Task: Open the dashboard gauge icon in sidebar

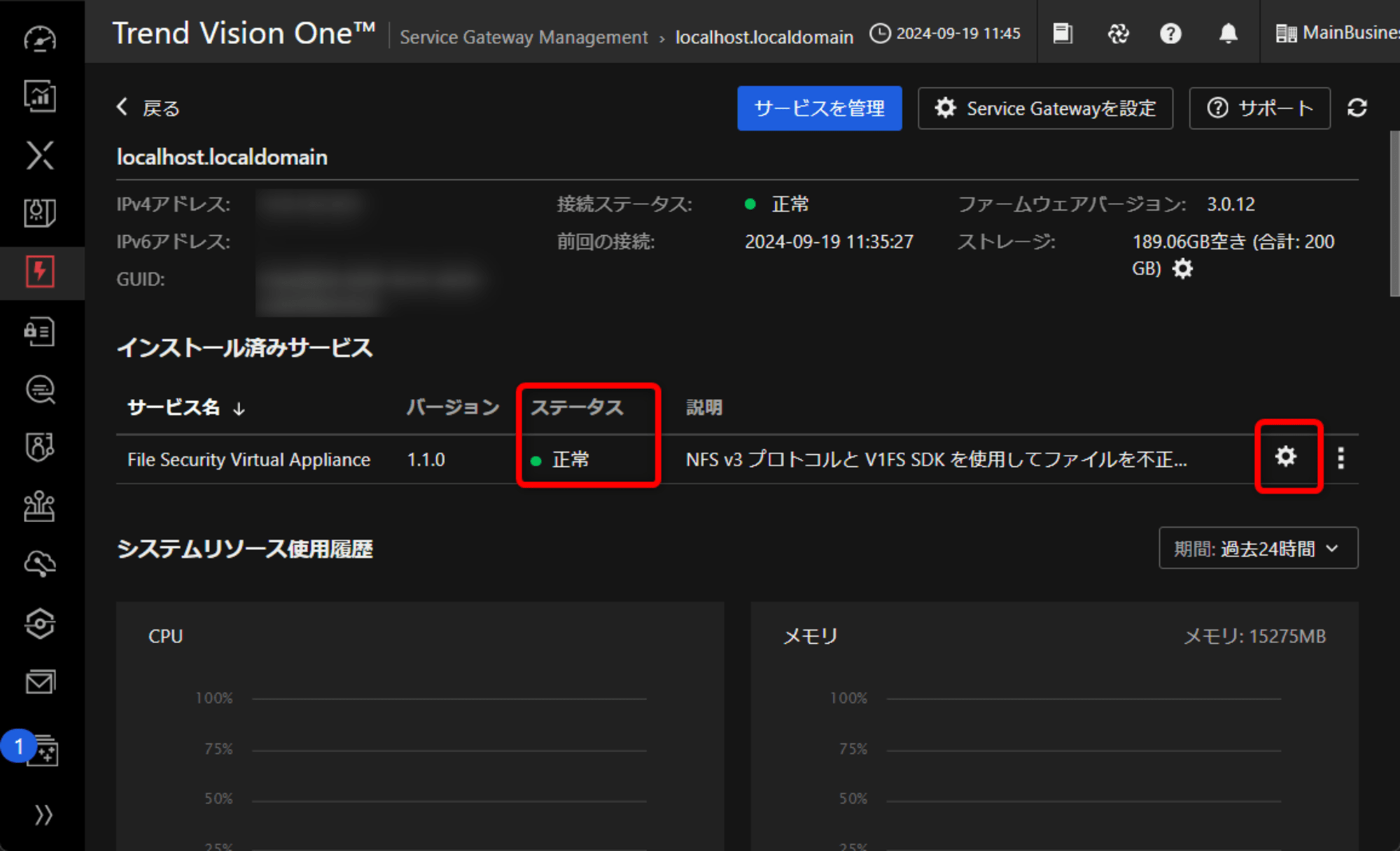Action: click(40, 38)
